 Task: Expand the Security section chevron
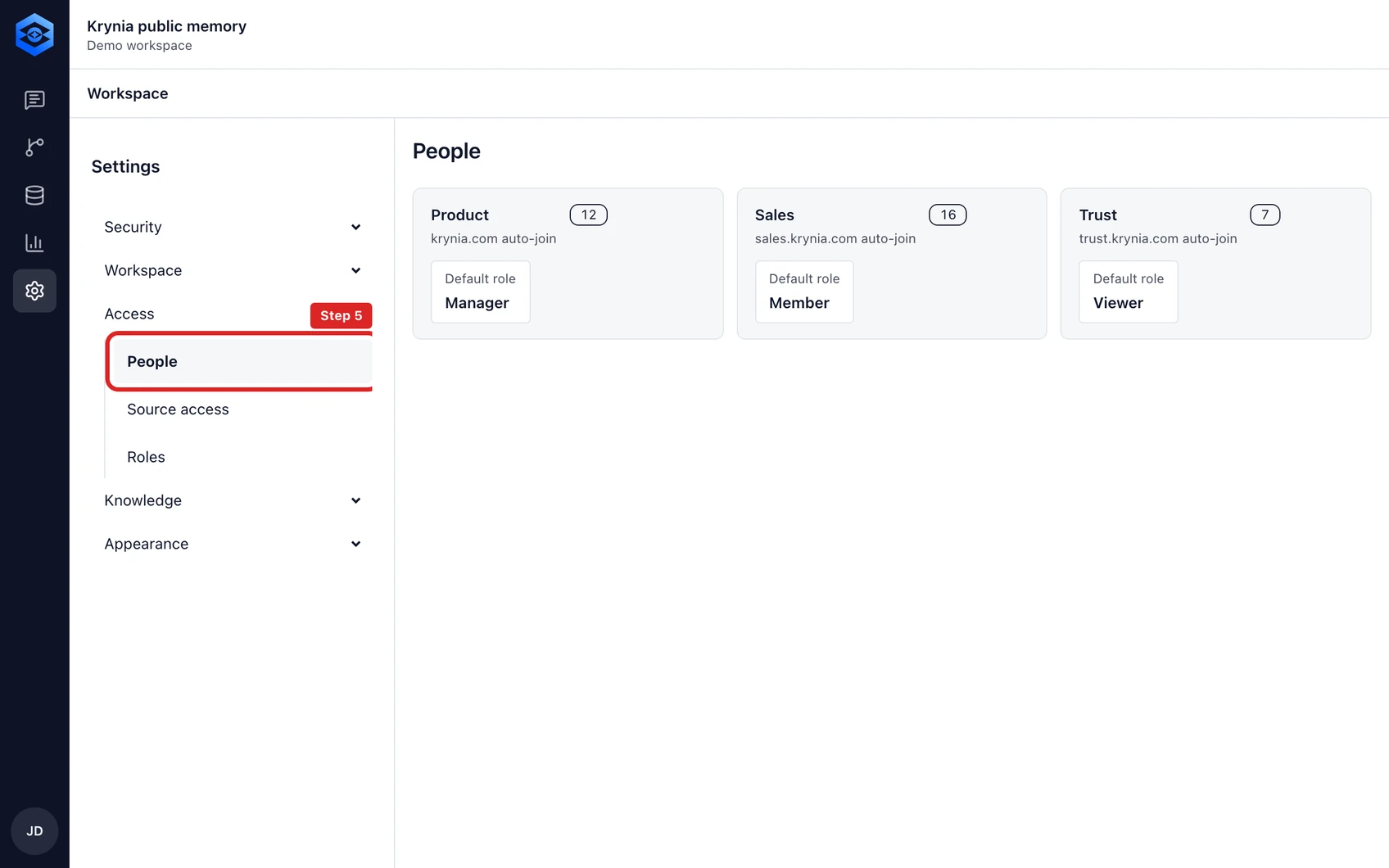355,227
